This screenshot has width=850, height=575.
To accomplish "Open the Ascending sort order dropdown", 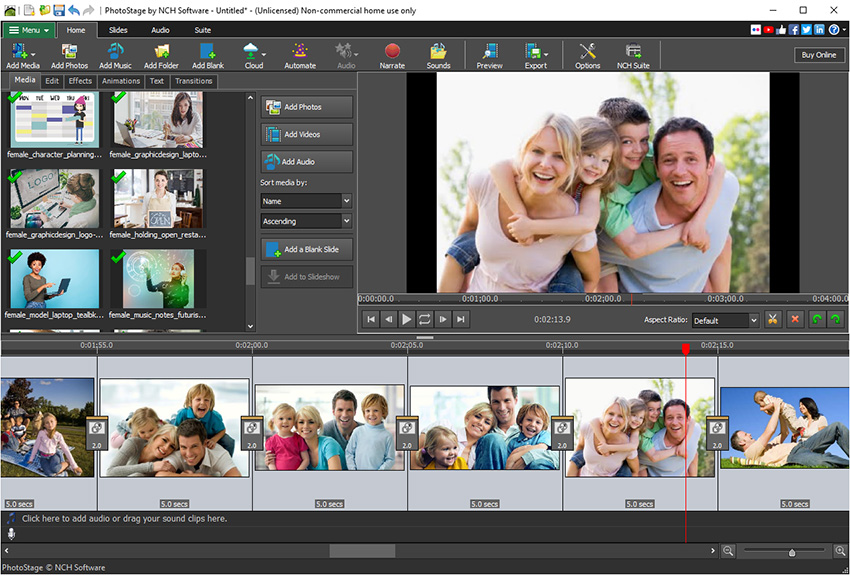I will point(305,221).
